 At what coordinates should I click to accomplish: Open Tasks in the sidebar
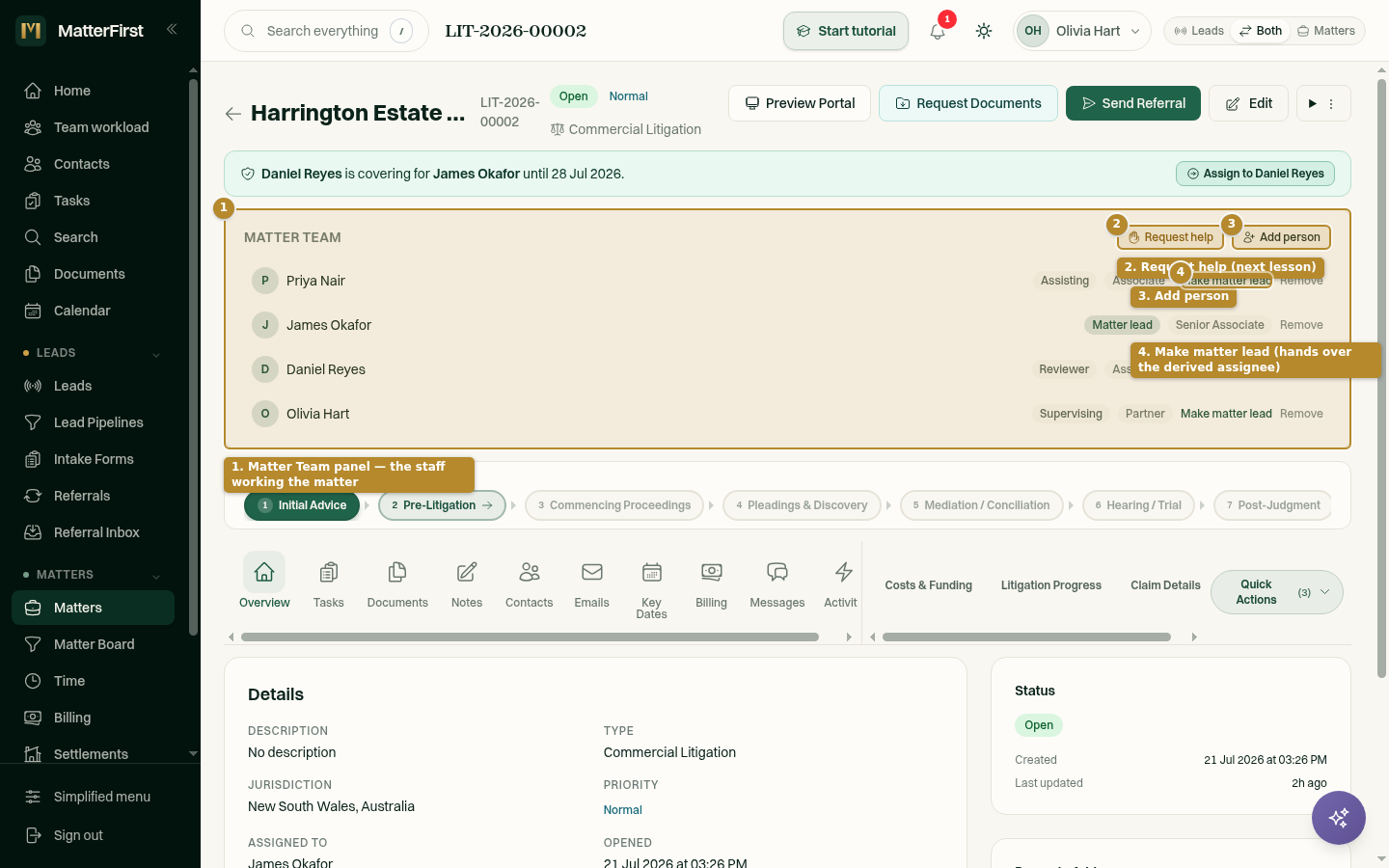click(93, 201)
